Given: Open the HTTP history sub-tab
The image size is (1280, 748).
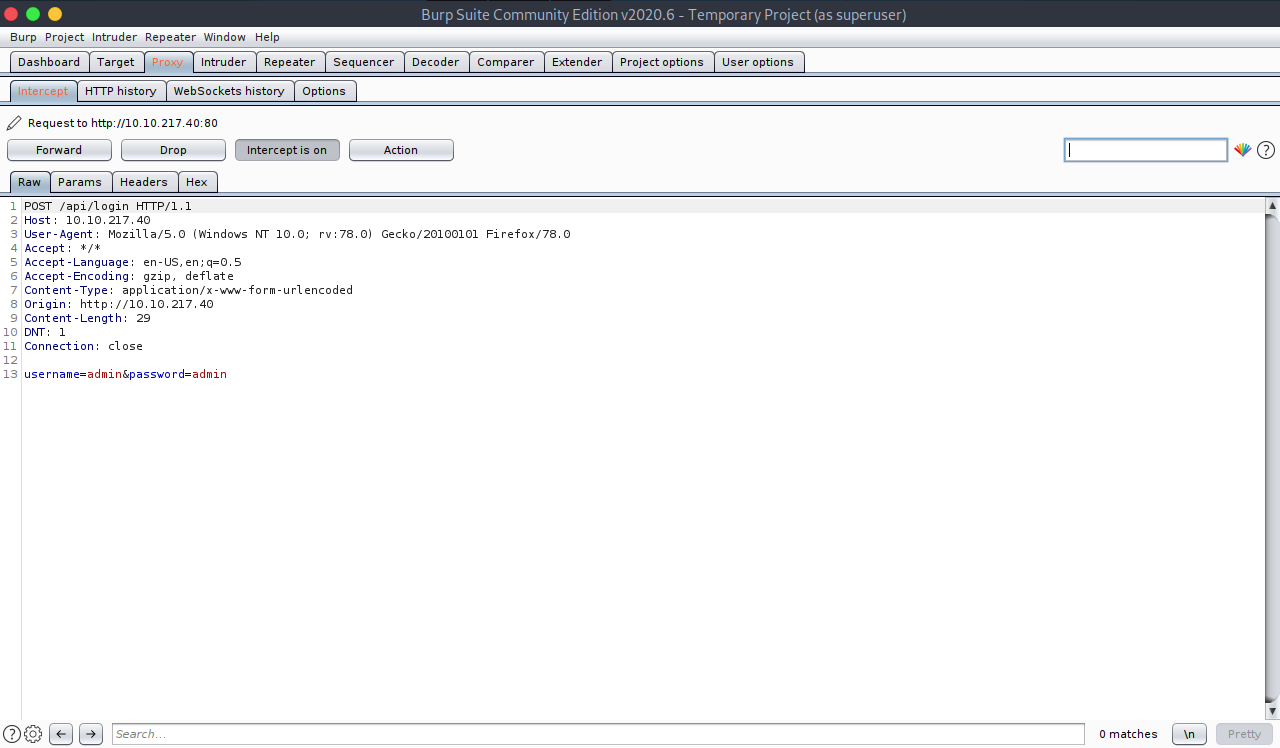Looking at the screenshot, I should pyautogui.click(x=121, y=91).
